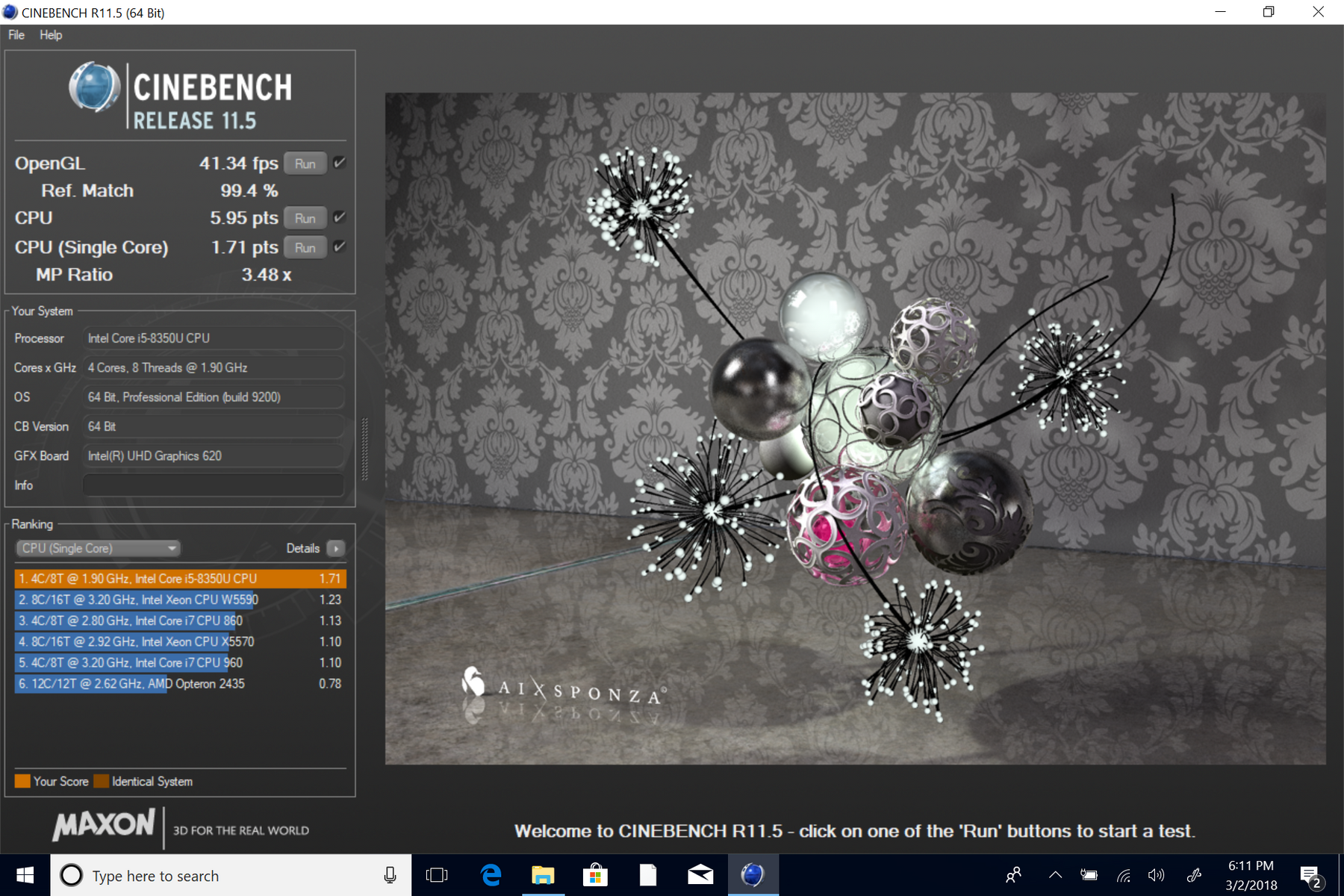Screen dimensions: 1344x896
Task: Open the ranking type dropdown
Action: tap(98, 548)
